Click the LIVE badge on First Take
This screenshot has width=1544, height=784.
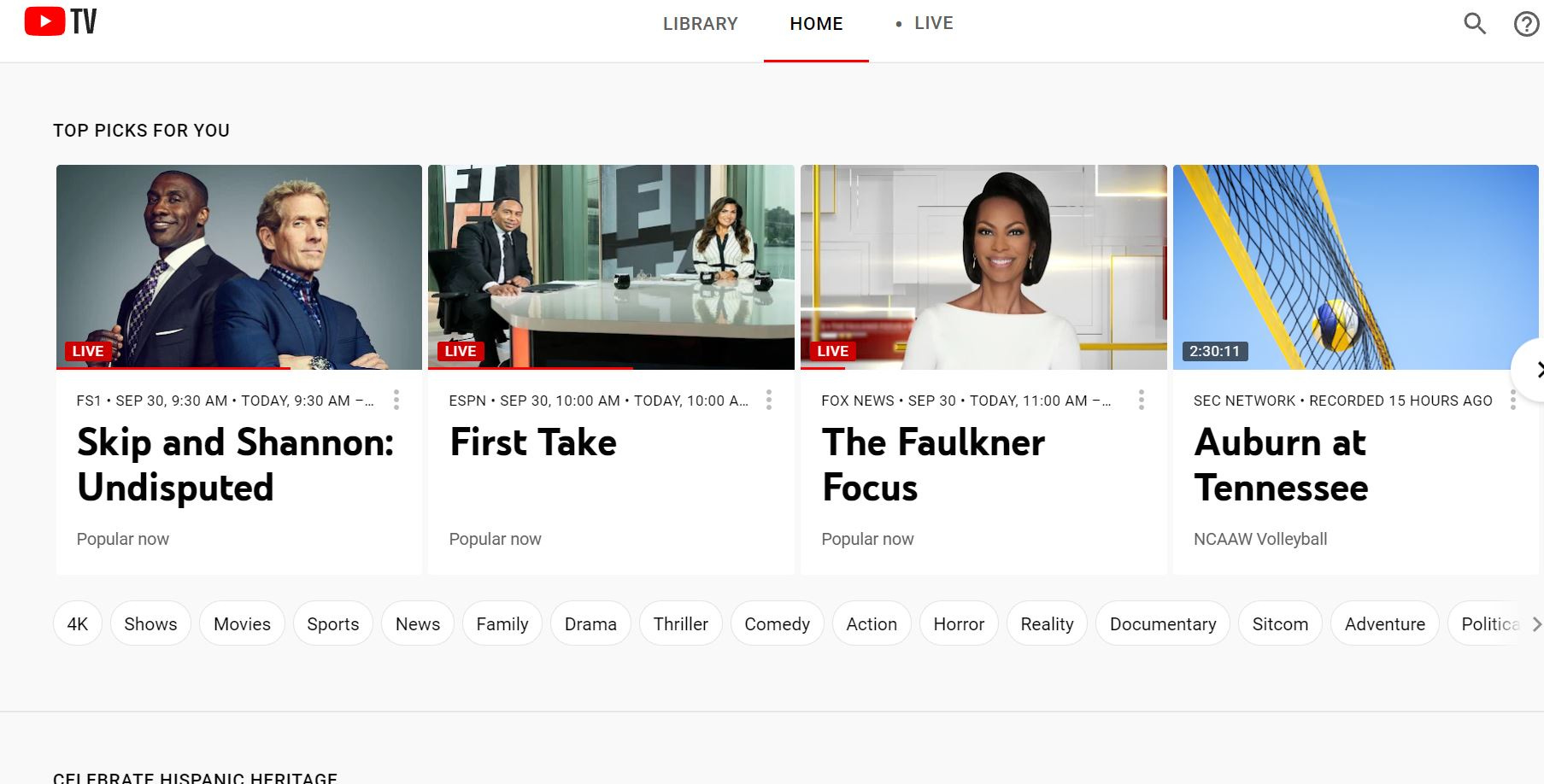pyautogui.click(x=461, y=351)
